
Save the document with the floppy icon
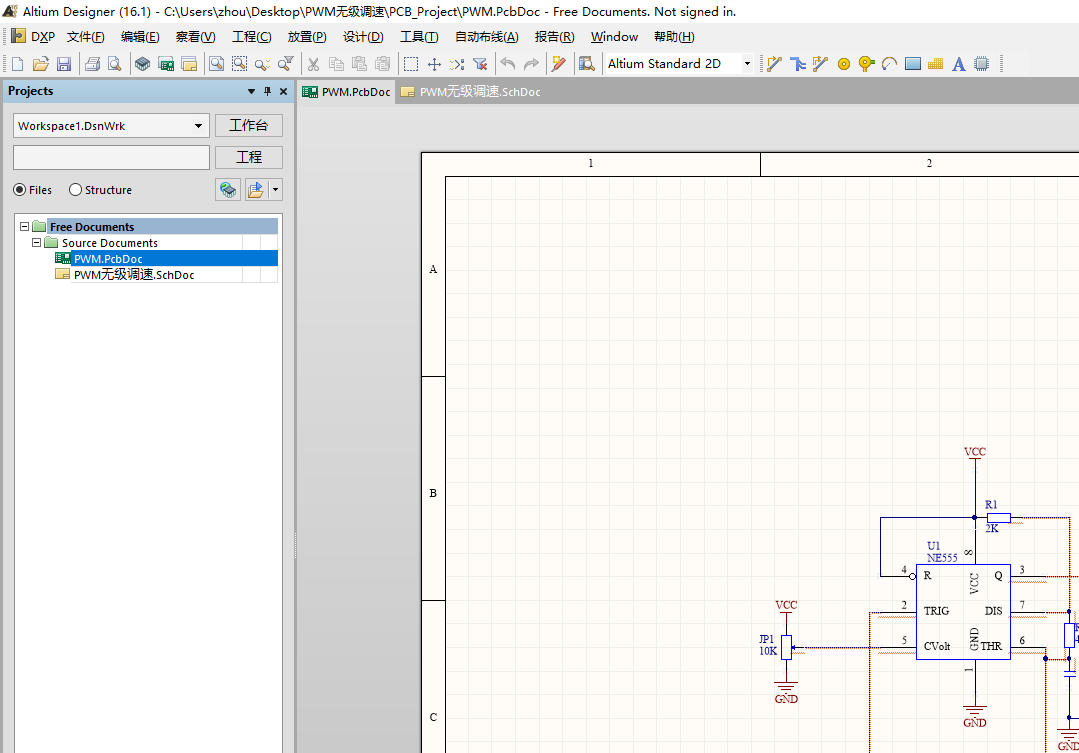[64, 64]
